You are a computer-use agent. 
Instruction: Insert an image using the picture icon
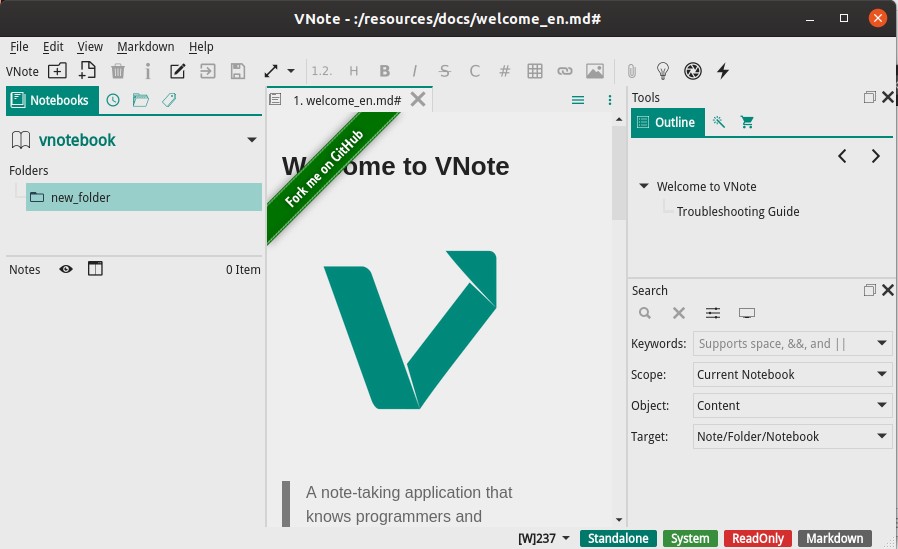pos(595,71)
